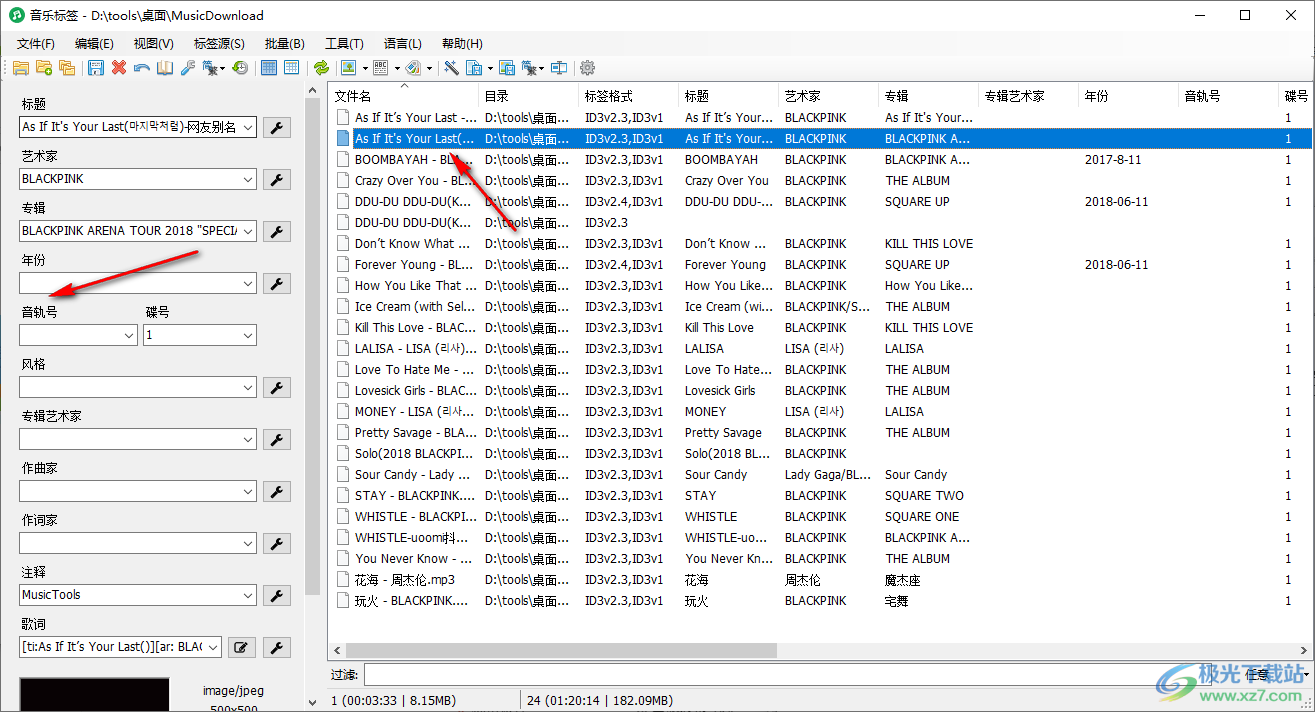
Task: Click the green refresh arrows icon
Action: point(321,68)
